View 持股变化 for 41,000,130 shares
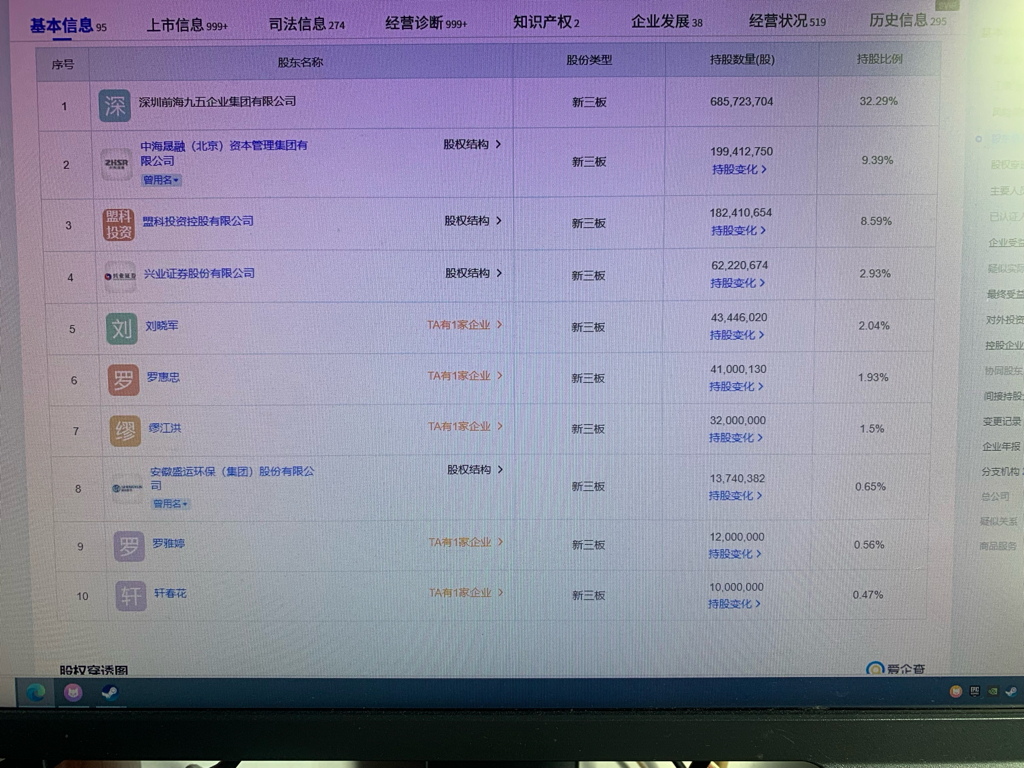The height and width of the screenshot is (768, 1024). click(736, 387)
